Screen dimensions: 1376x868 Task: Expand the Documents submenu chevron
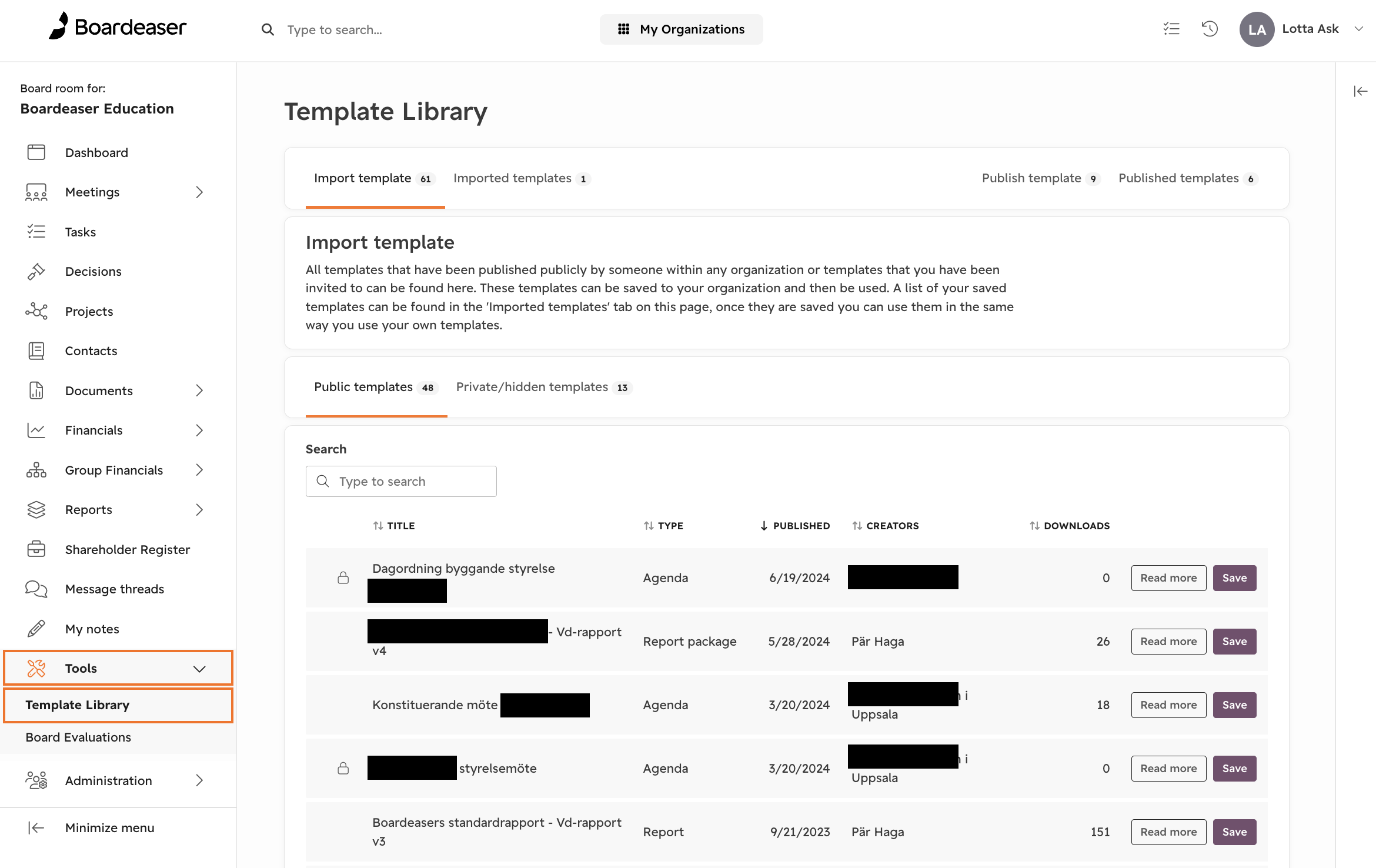[200, 390]
